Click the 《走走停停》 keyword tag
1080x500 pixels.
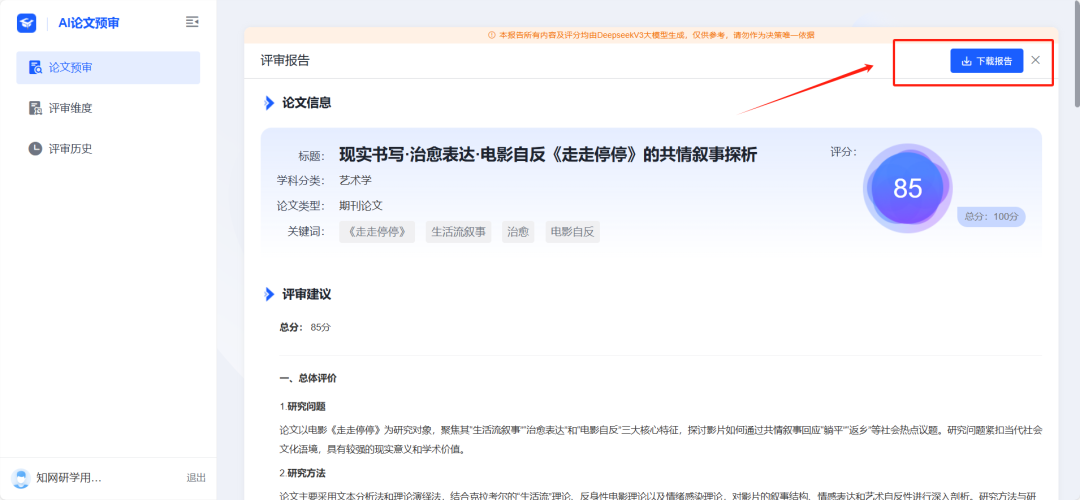pyautogui.click(x=377, y=232)
